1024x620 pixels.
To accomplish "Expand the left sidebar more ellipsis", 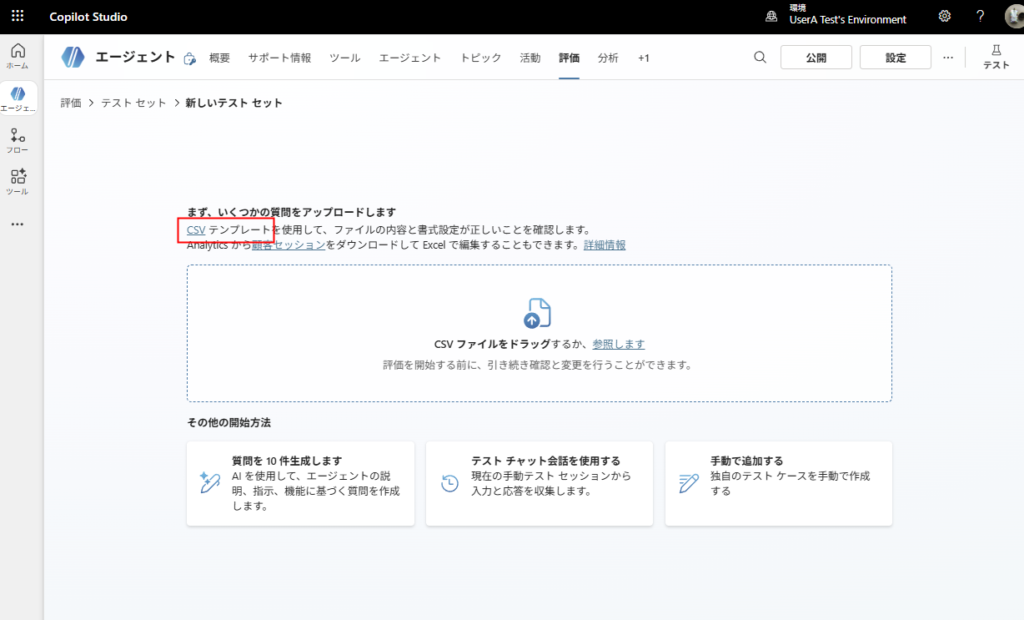I will tap(17, 225).
